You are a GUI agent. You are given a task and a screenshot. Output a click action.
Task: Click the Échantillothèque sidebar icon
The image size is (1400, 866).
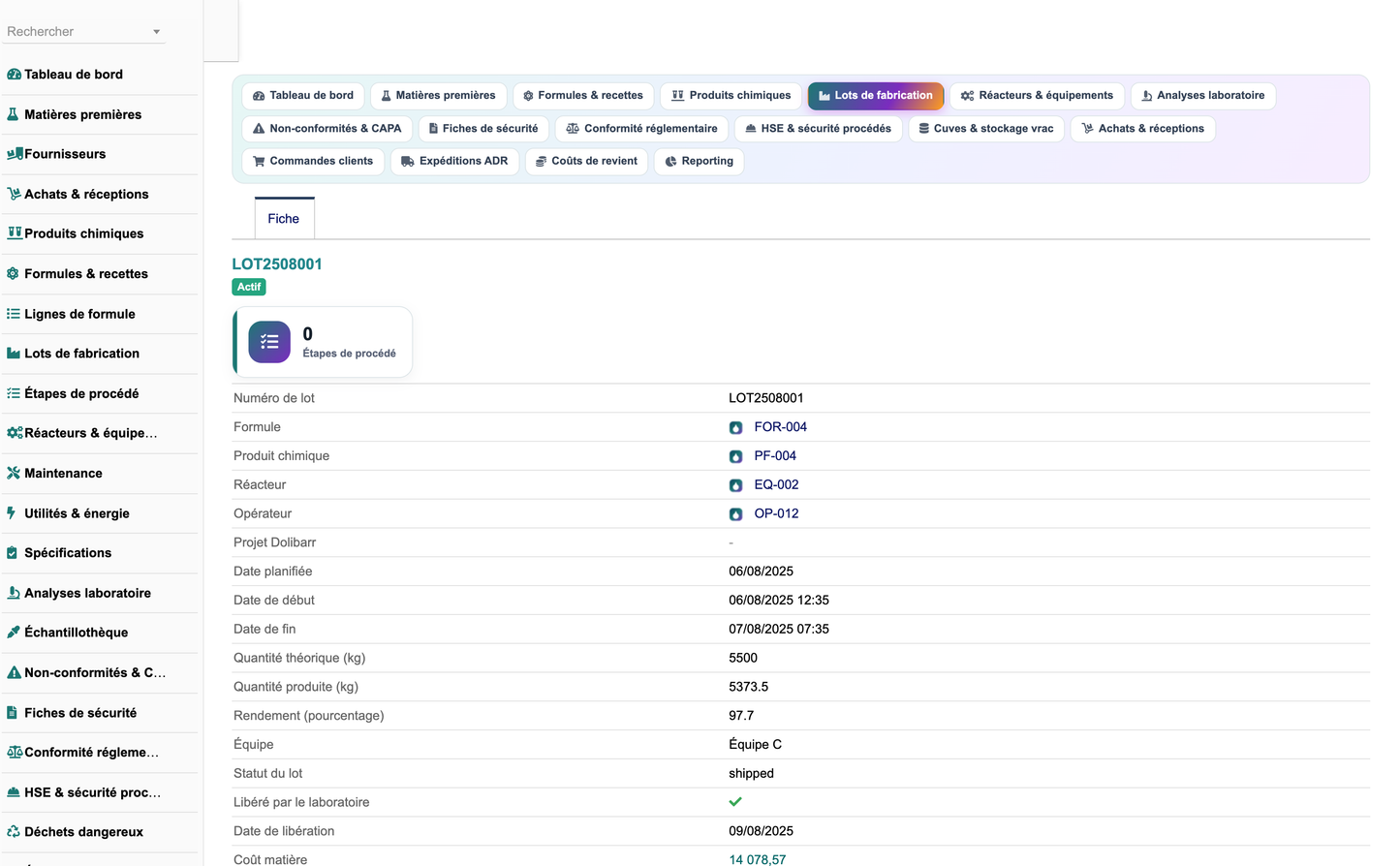[14, 633]
